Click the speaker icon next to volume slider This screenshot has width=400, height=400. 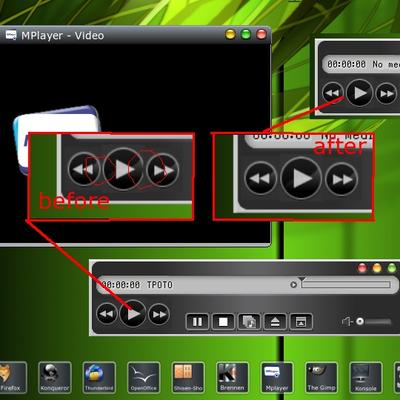pos(347,321)
